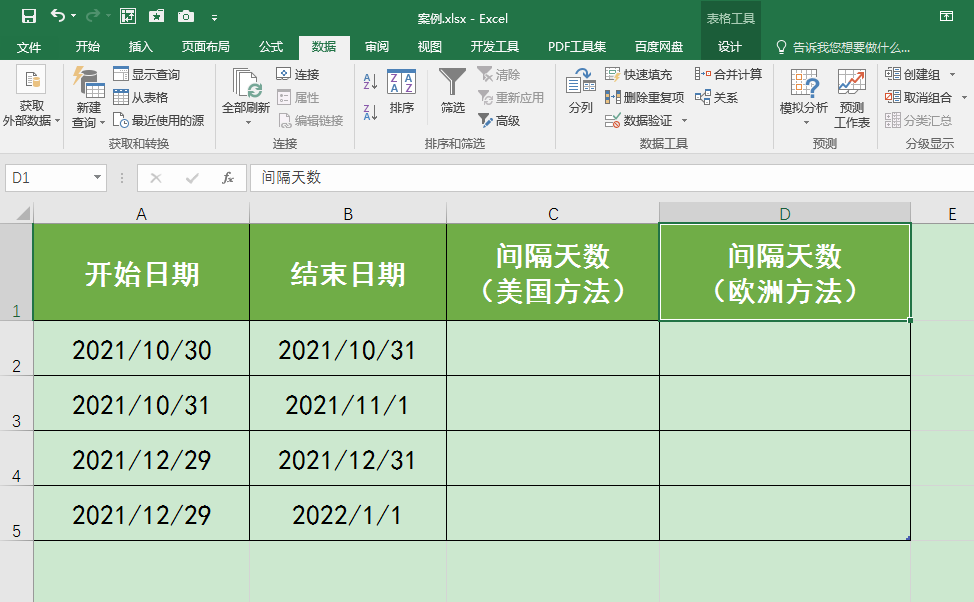This screenshot has height=602, width=974.
Task: Switch to the 开发工具 ribbon tab
Action: click(494, 47)
